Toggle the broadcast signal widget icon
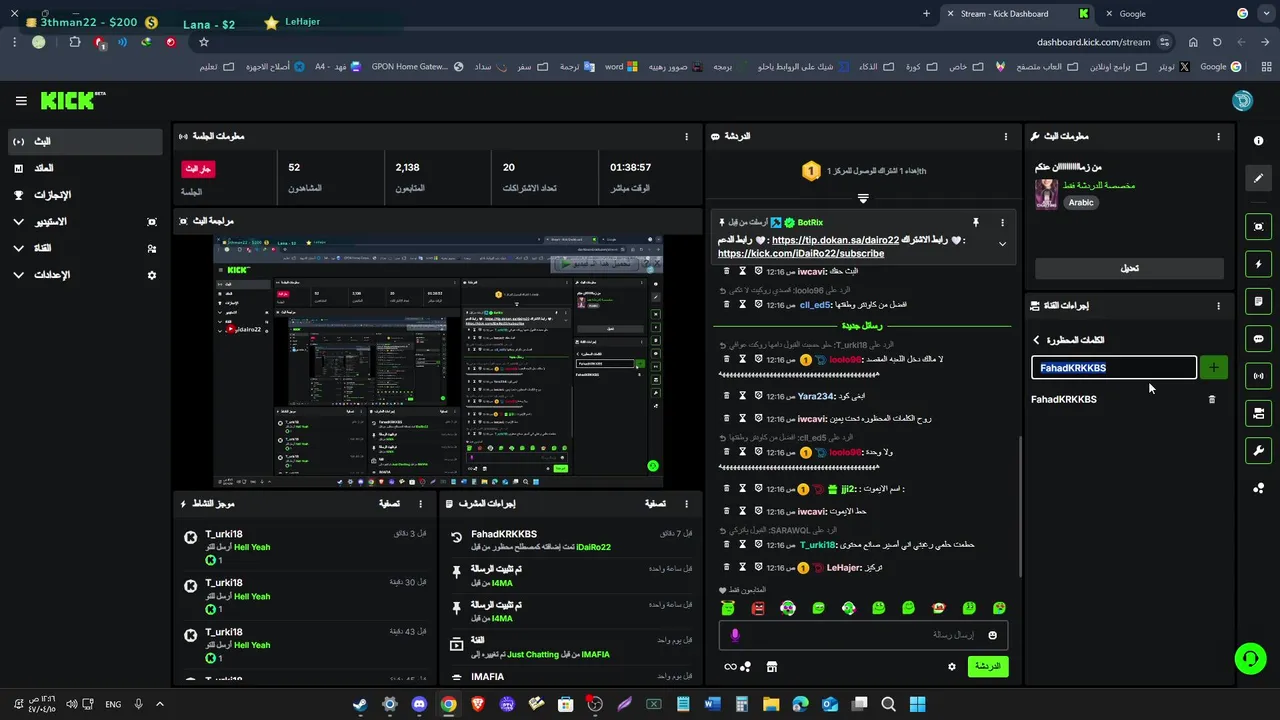1280x720 pixels. coord(1258,376)
